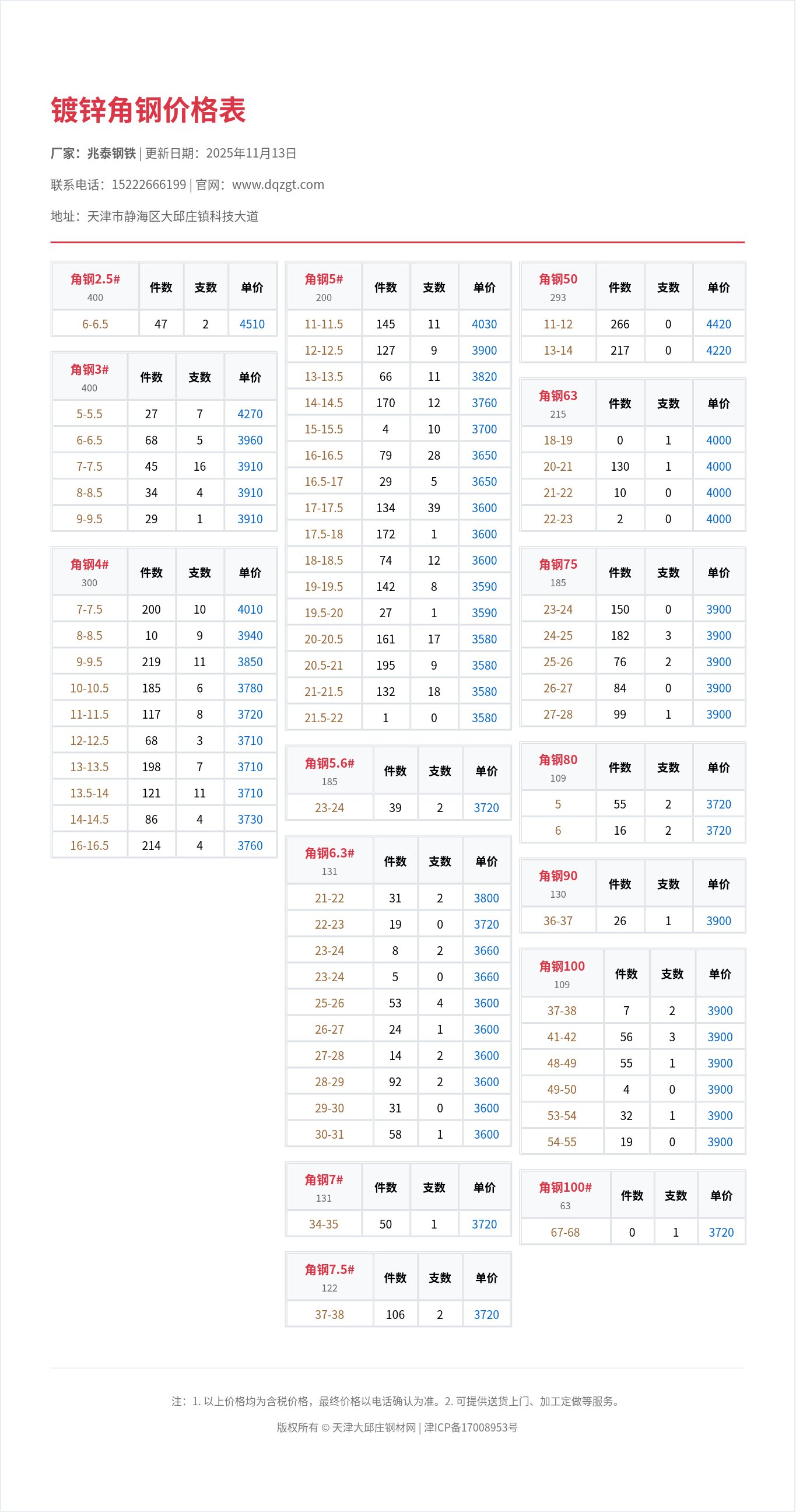This screenshot has height=1512, width=796.
Task: Select price 4270 for 5-5.5 row
Action: [250, 414]
